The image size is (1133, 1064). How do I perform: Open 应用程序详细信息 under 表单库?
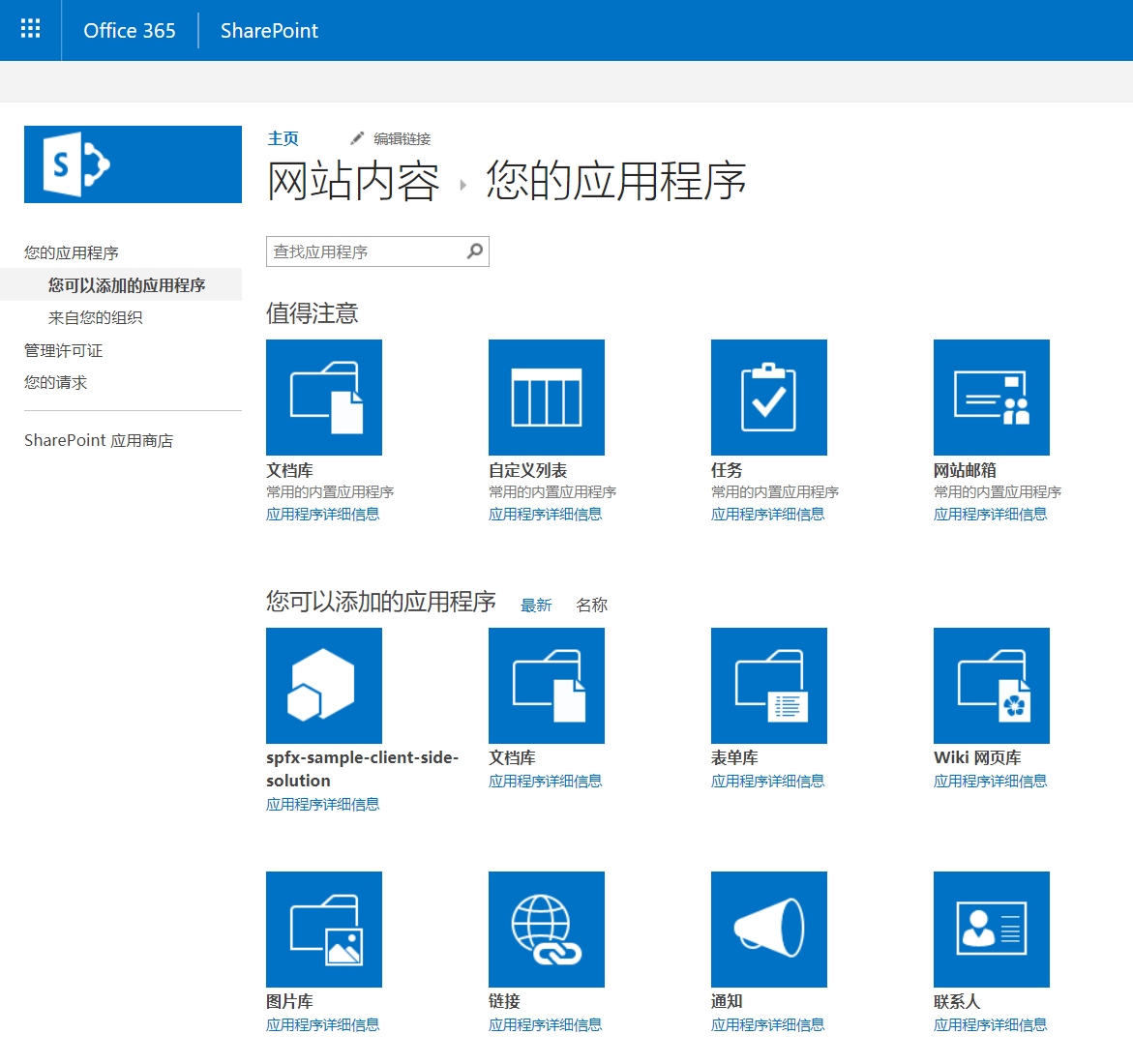coord(769,781)
